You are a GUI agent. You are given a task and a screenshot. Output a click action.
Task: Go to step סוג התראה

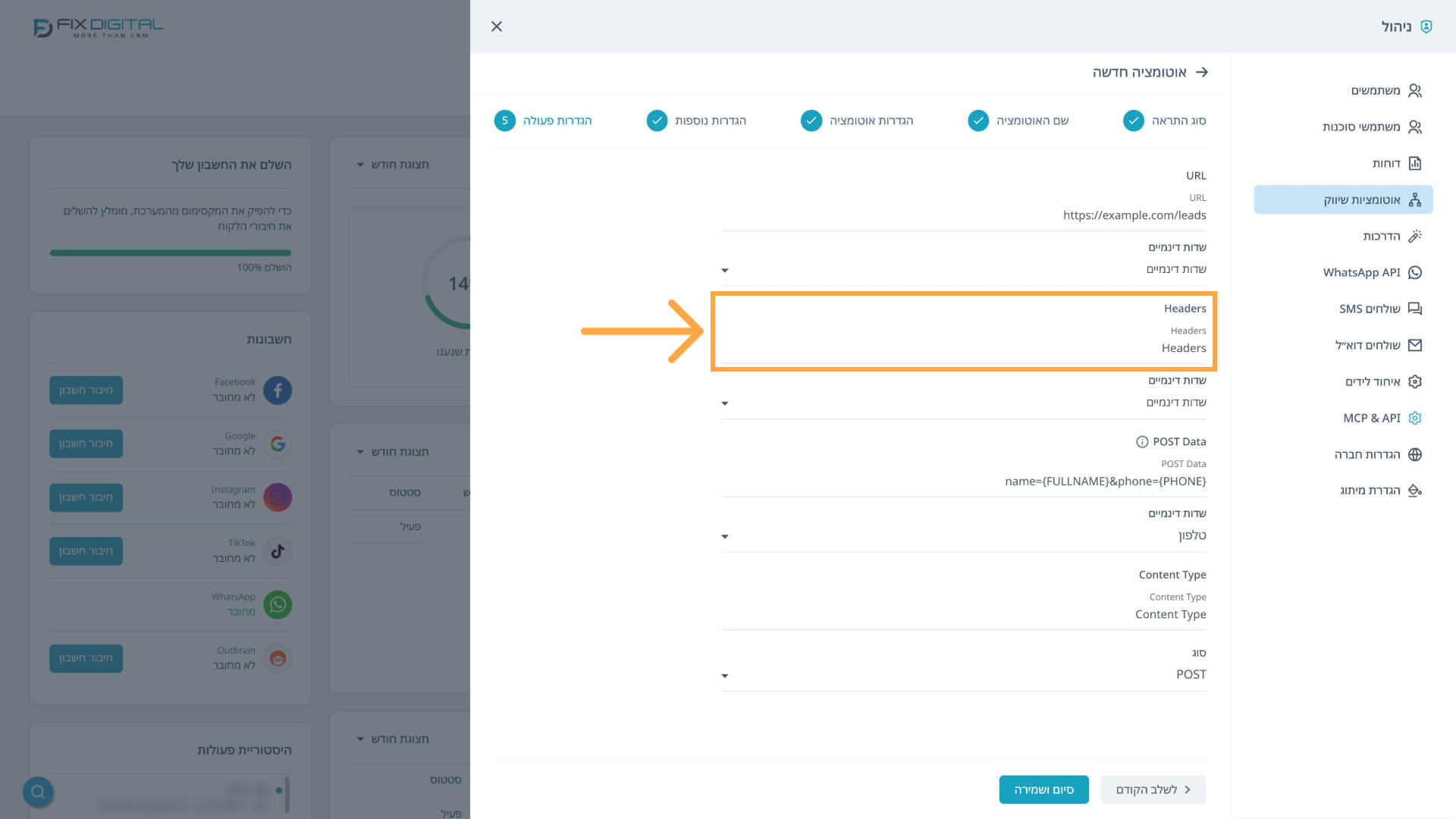[1165, 121]
